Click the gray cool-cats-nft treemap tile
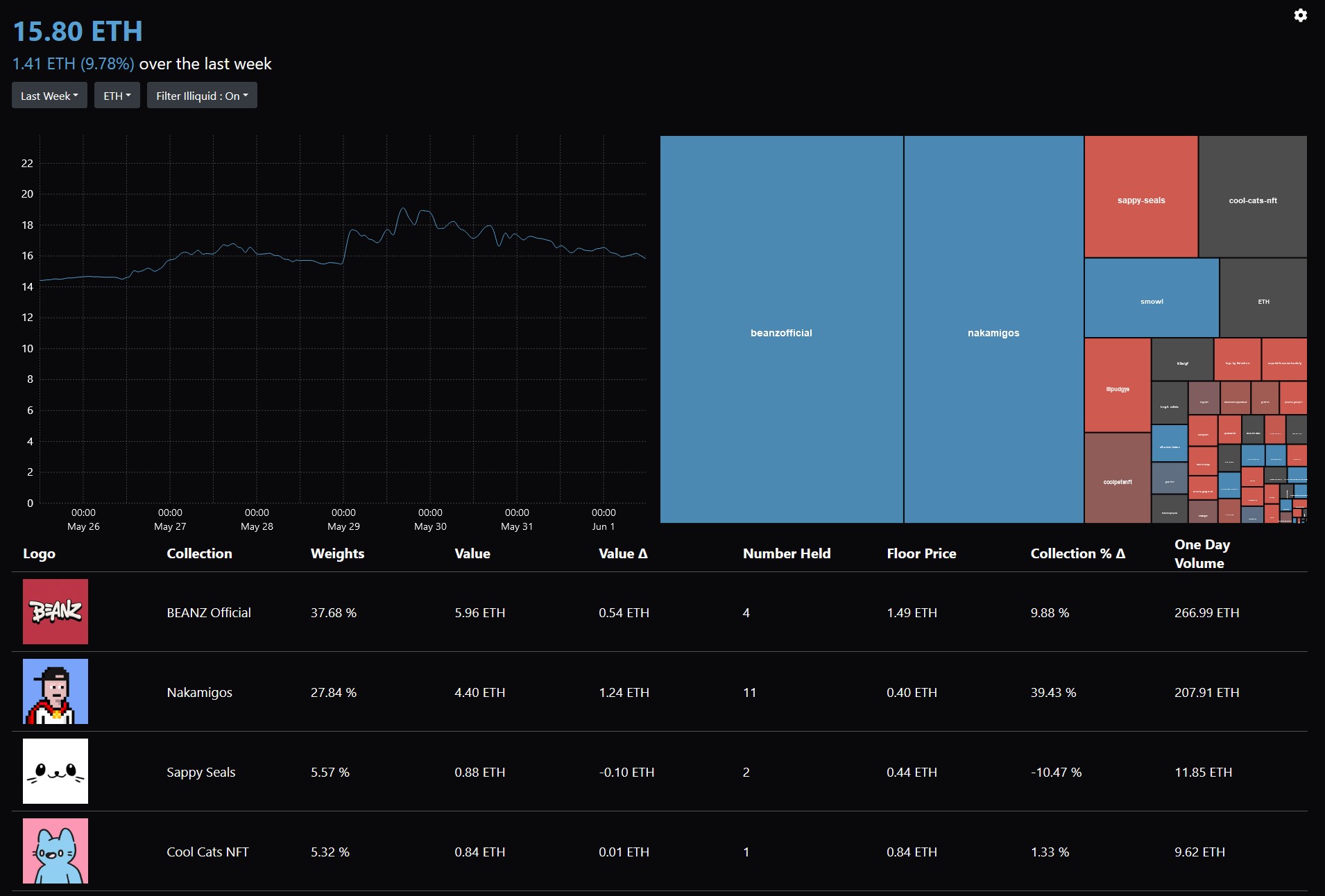This screenshot has height=896, width=1325. click(1252, 200)
